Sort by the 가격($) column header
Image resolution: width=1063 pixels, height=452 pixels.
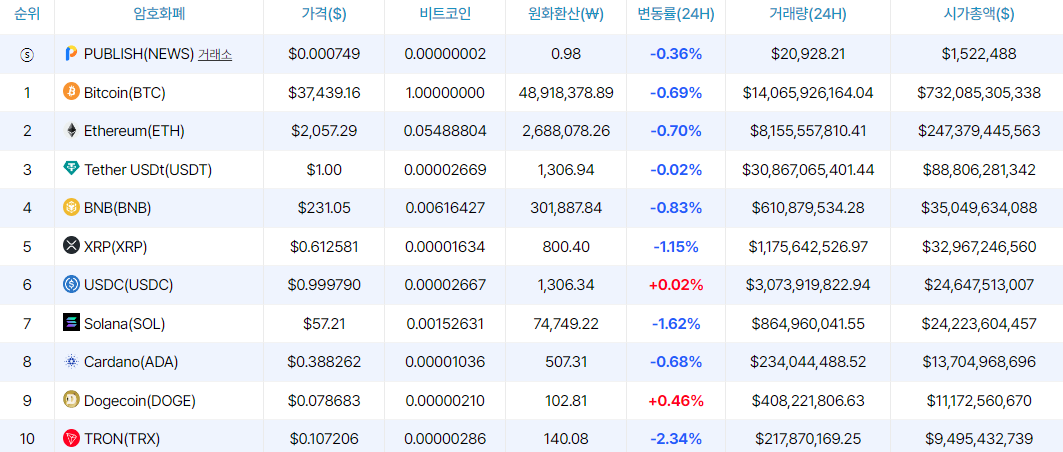click(x=324, y=14)
